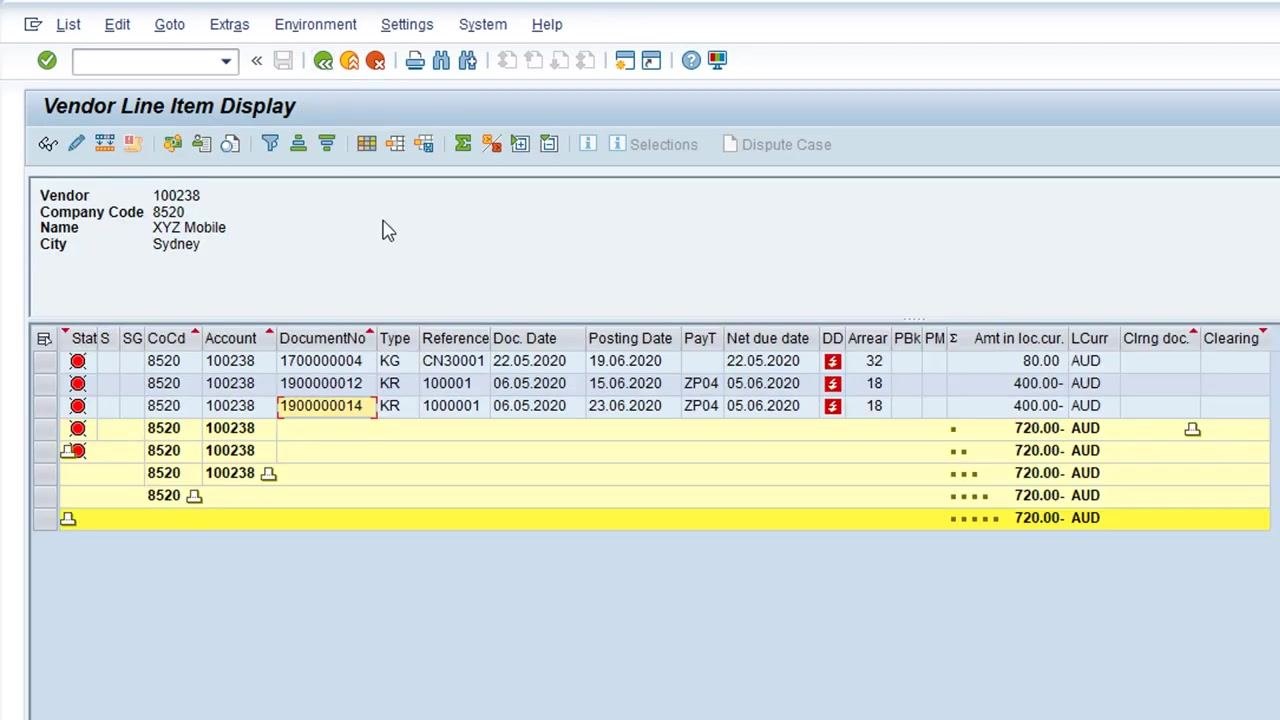
Task: Click the reference cell CN30001
Action: tap(453, 361)
